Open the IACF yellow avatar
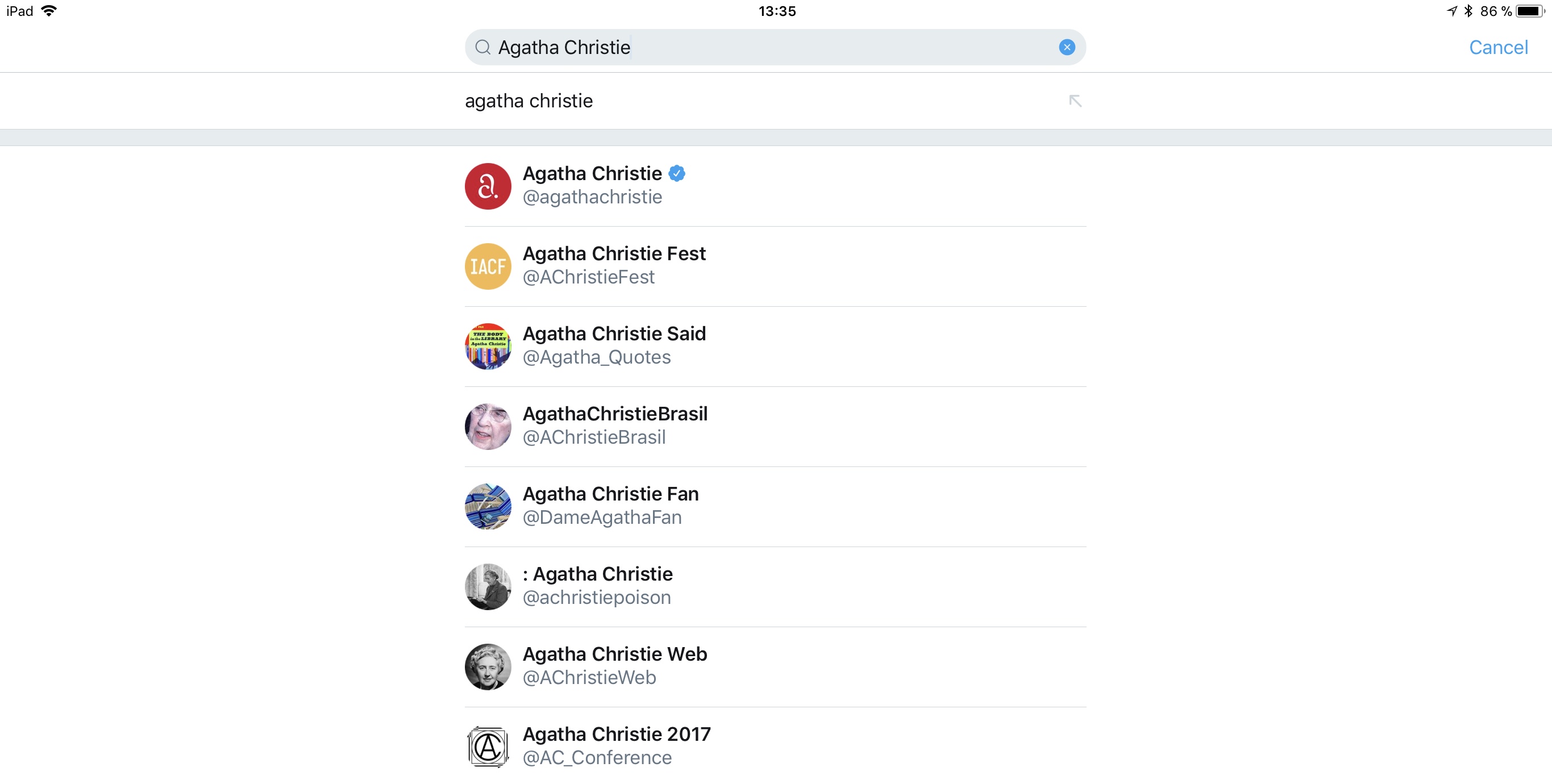Viewport: 1552px width, 784px height. point(488,266)
